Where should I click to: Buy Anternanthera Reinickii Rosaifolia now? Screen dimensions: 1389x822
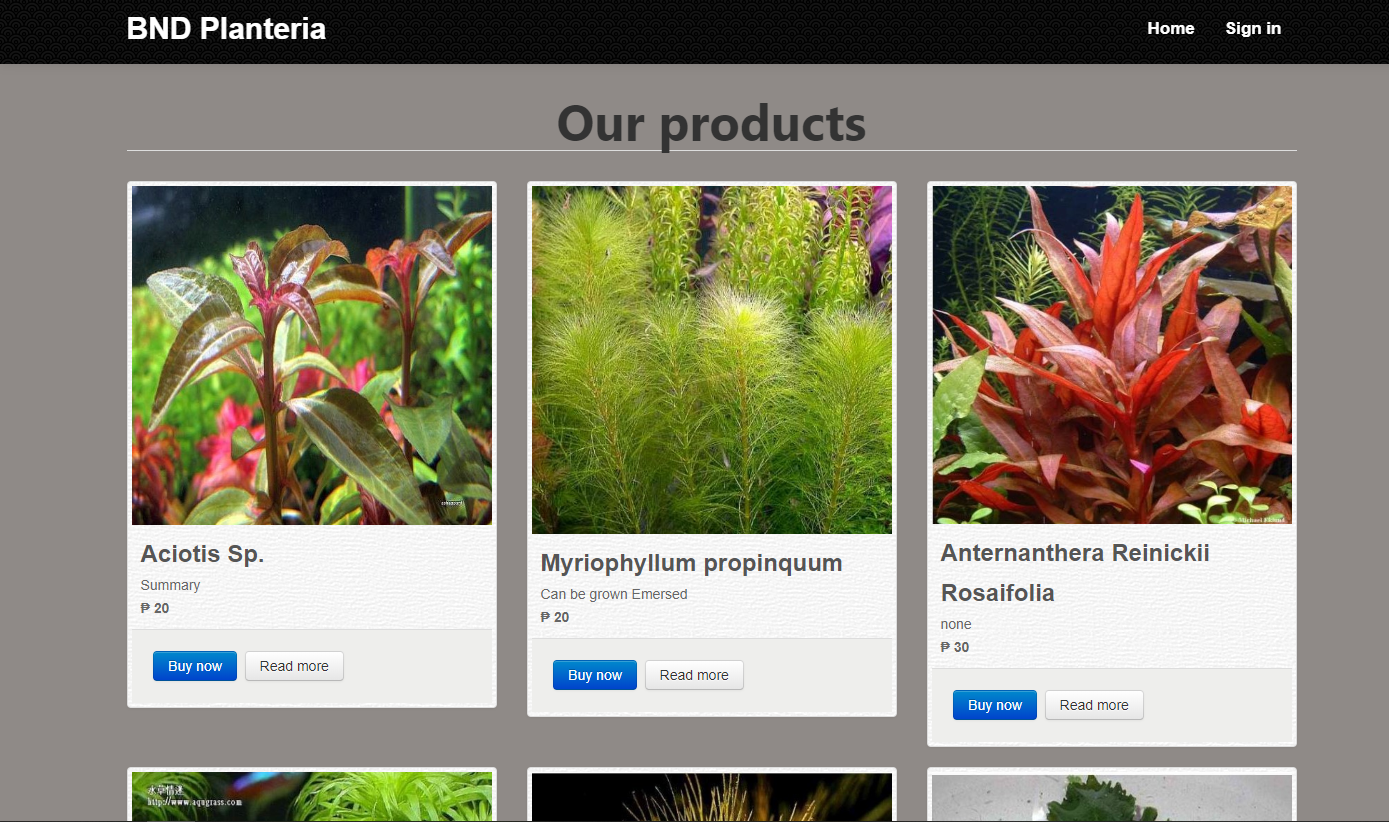click(x=995, y=705)
